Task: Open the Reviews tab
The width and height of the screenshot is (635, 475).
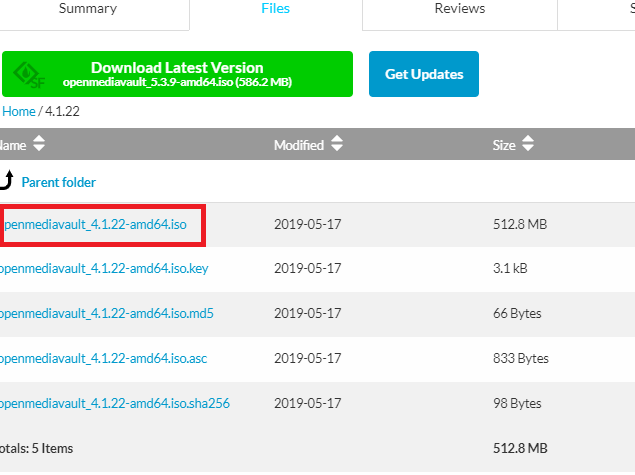Action: click(x=460, y=9)
